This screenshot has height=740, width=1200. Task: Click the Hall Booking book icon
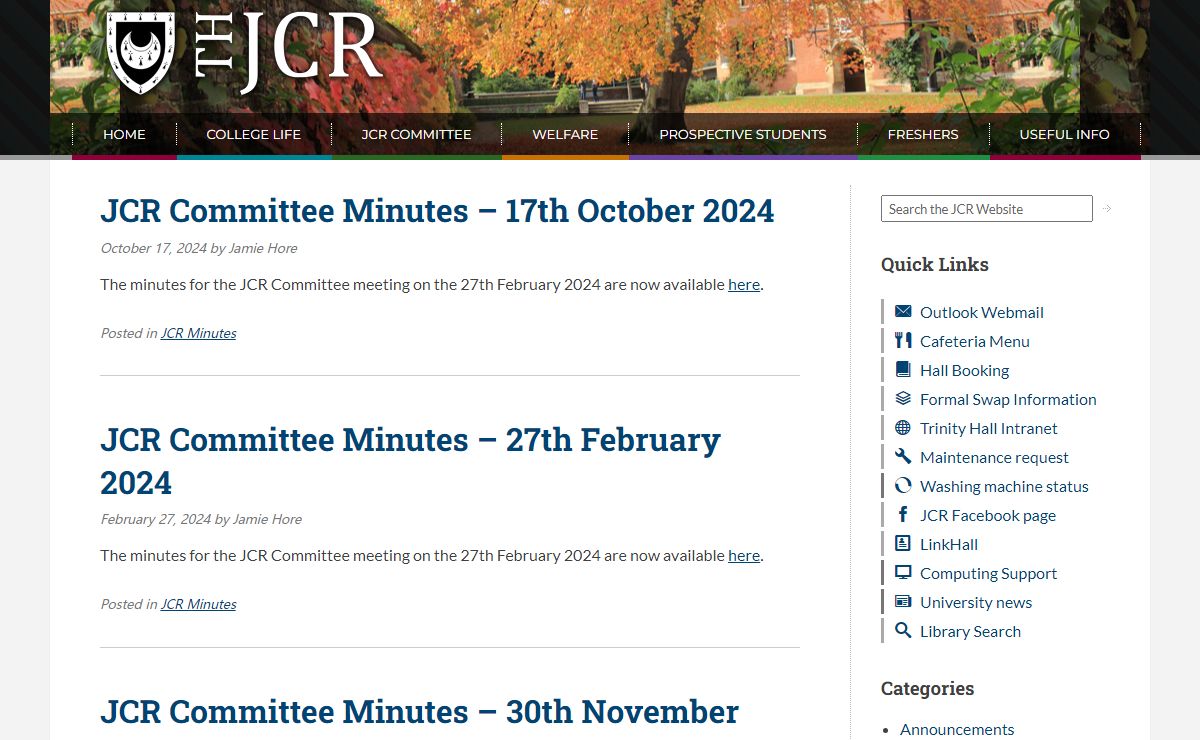point(903,369)
